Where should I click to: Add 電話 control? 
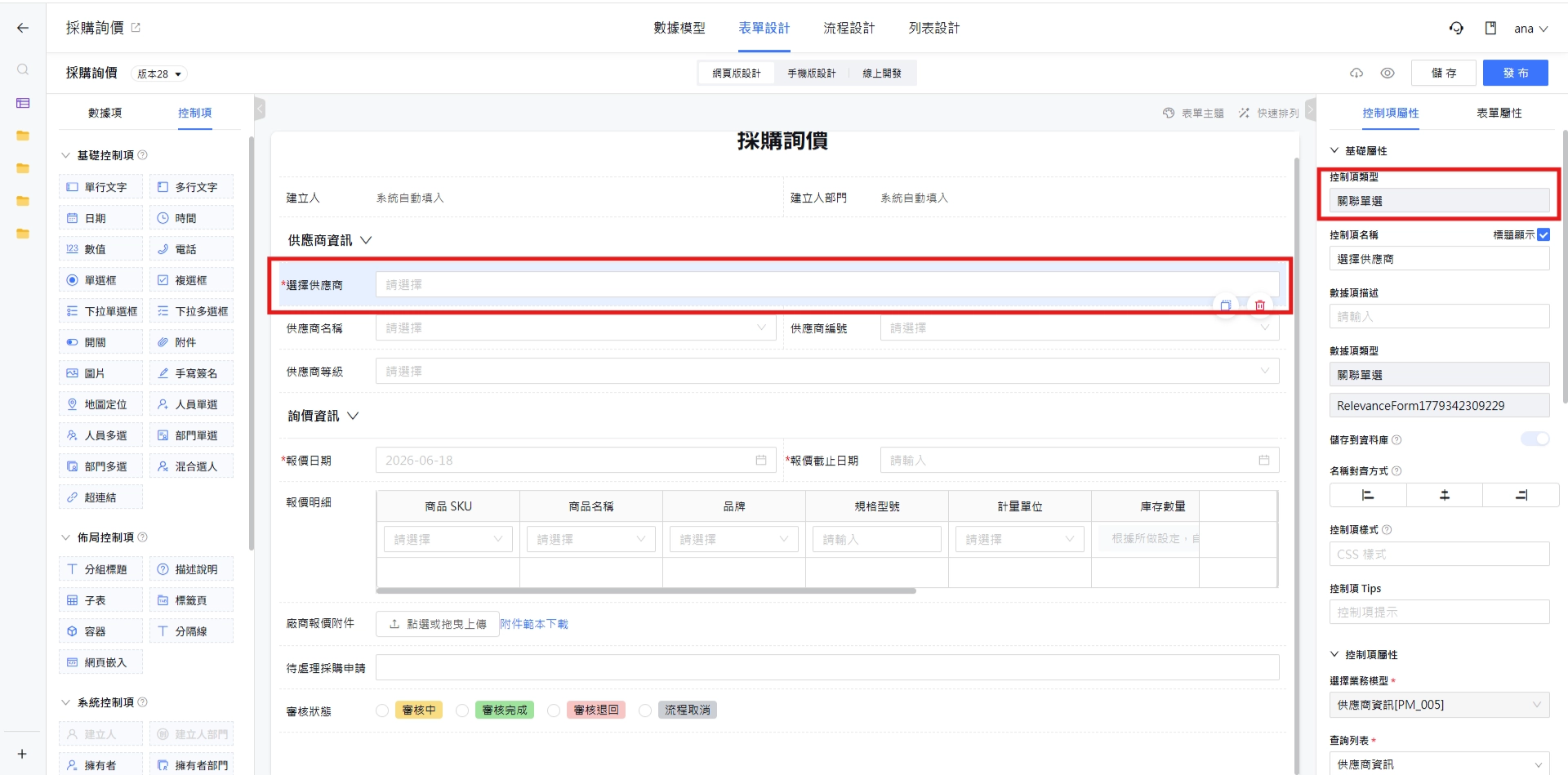pyautogui.click(x=191, y=249)
